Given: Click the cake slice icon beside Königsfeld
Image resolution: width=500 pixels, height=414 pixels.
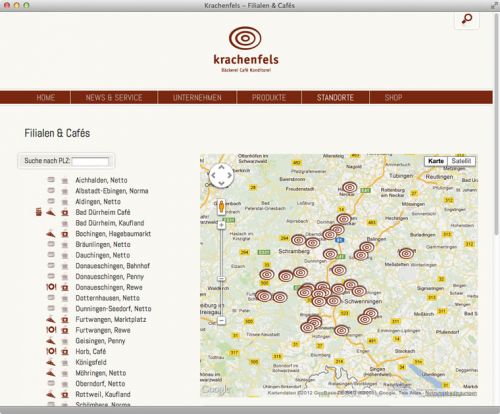Looking at the screenshot, I should [x=51, y=362].
